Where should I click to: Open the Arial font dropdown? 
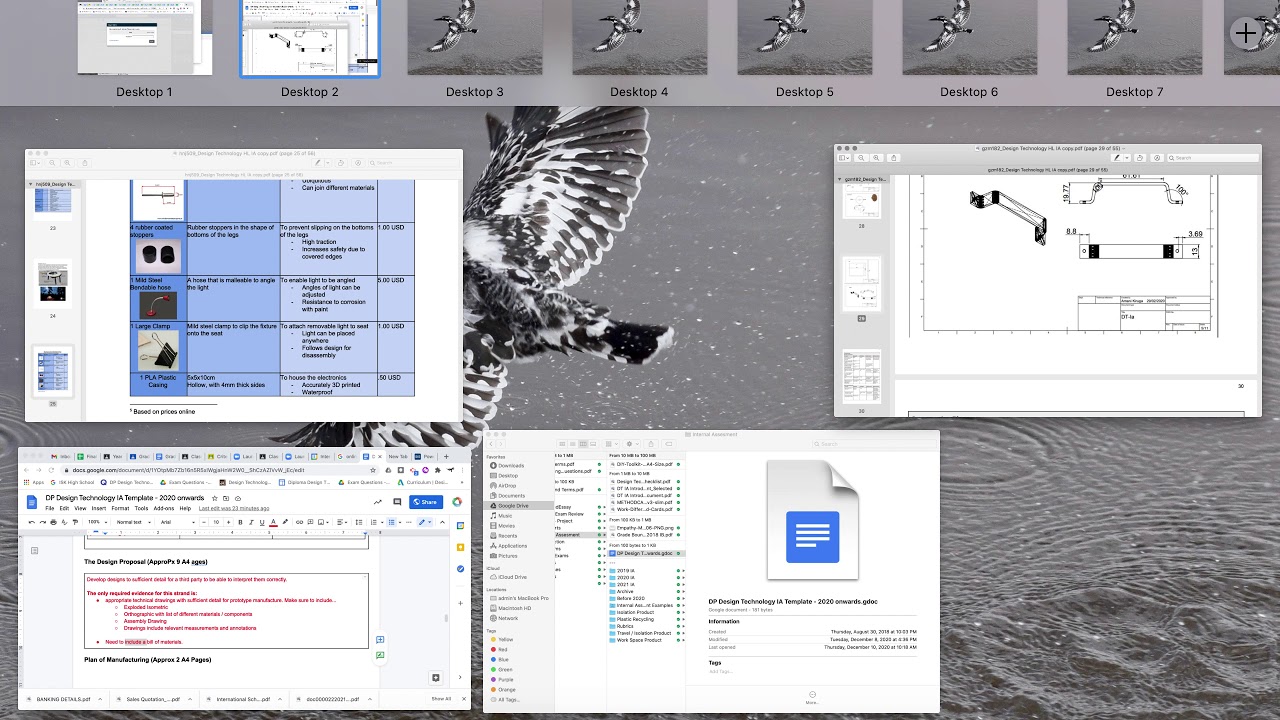click(176, 522)
